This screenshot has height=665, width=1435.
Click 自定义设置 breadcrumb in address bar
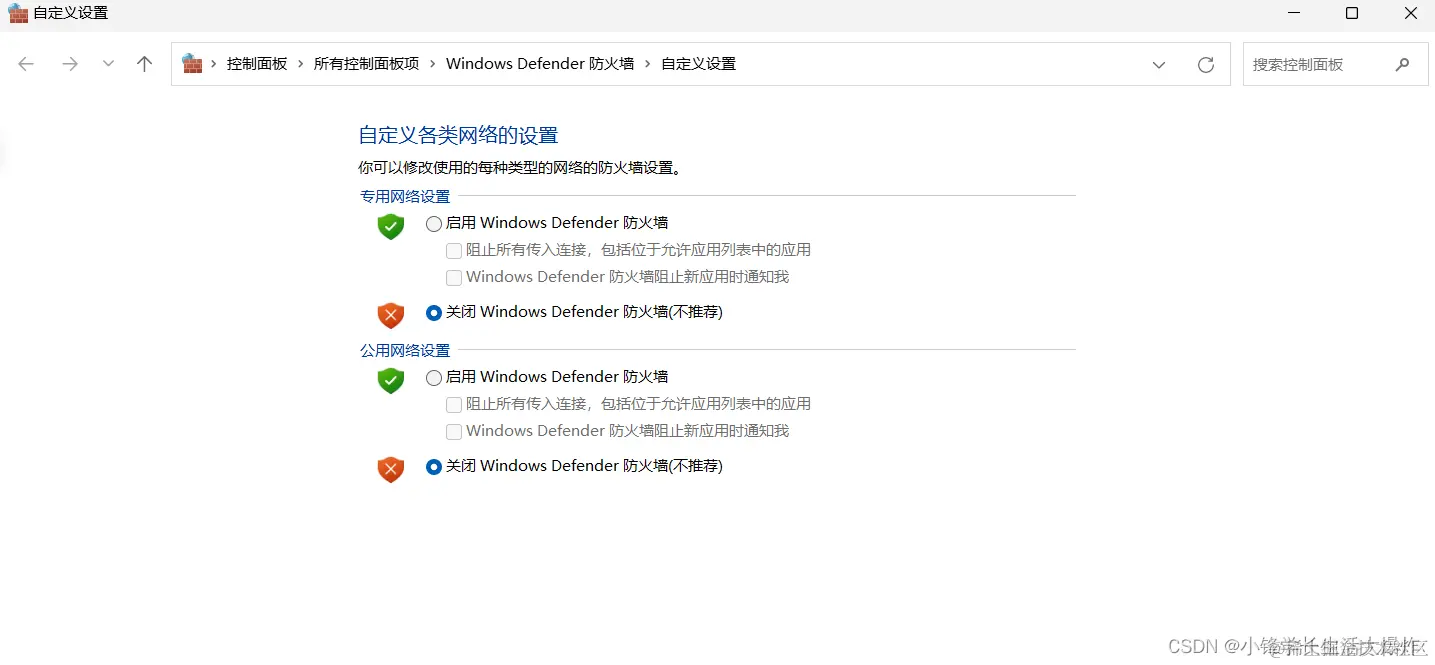pyautogui.click(x=698, y=64)
